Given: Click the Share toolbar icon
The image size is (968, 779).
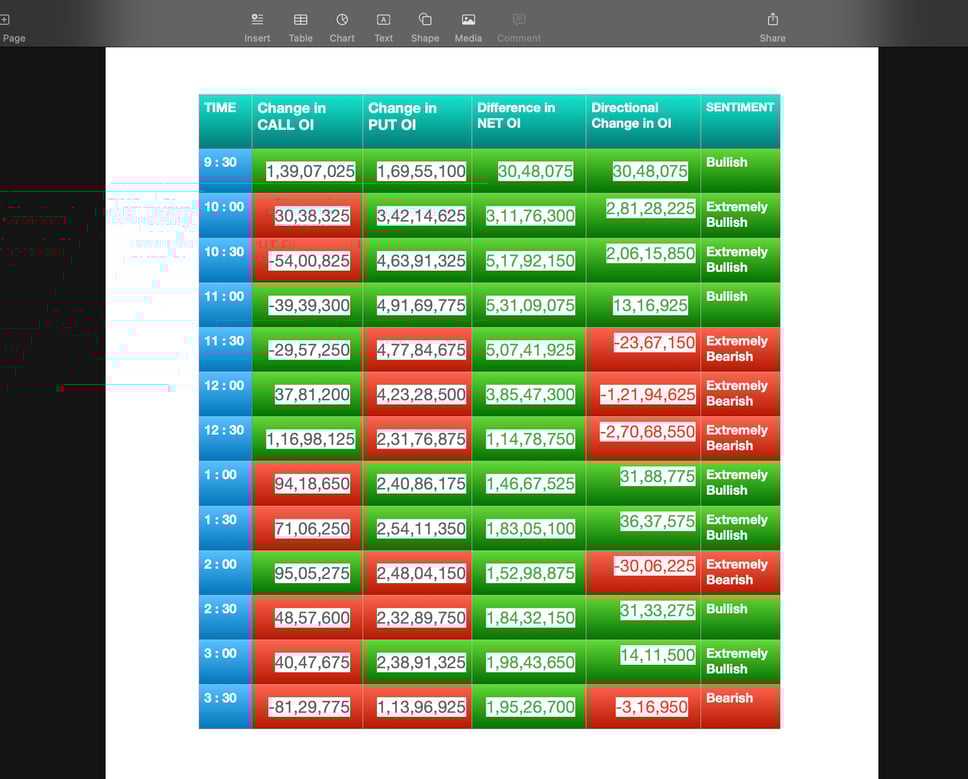Looking at the screenshot, I should click(772, 20).
